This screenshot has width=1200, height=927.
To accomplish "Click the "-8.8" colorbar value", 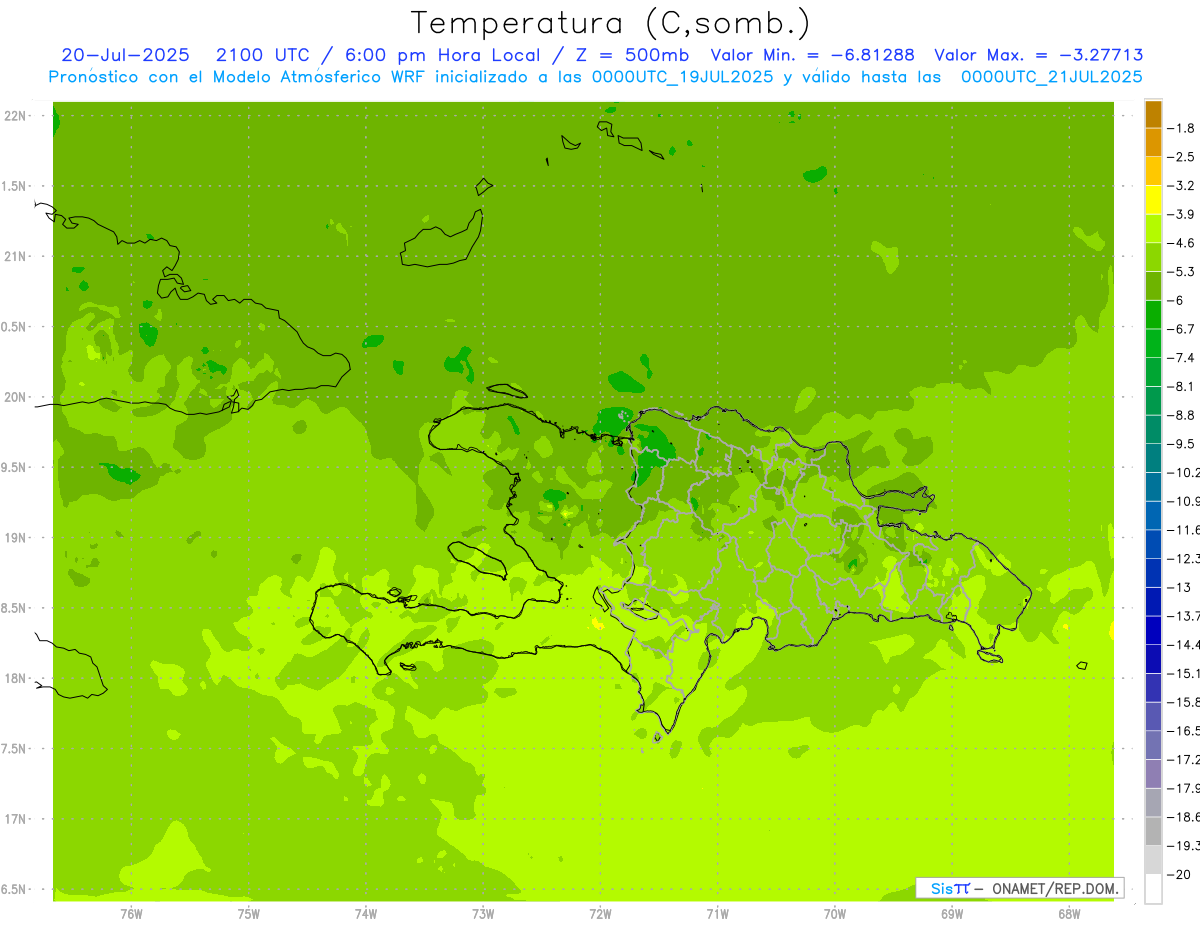I will coord(1181,415).
